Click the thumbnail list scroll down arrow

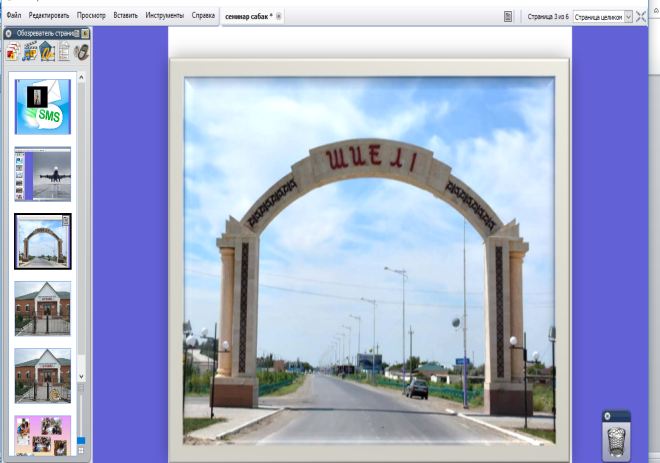tap(81, 376)
